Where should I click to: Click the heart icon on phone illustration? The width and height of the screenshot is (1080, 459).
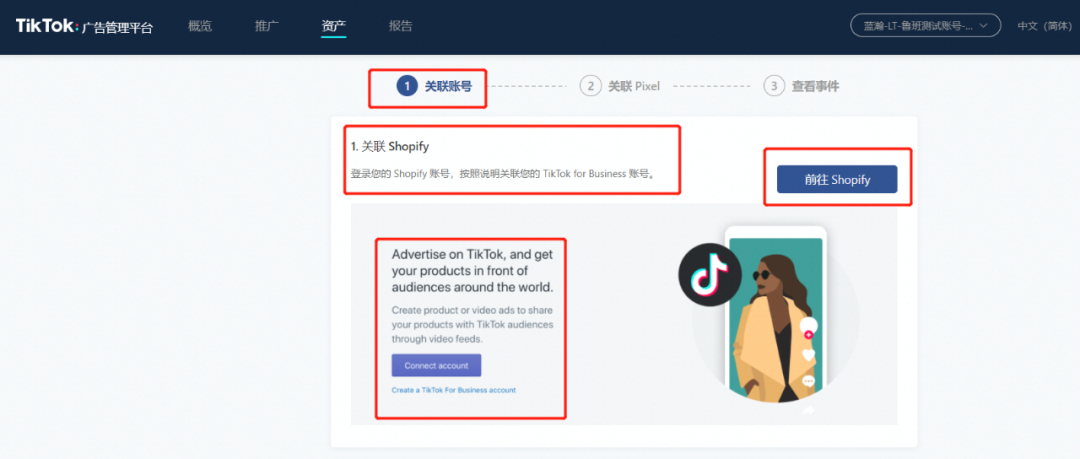808,355
